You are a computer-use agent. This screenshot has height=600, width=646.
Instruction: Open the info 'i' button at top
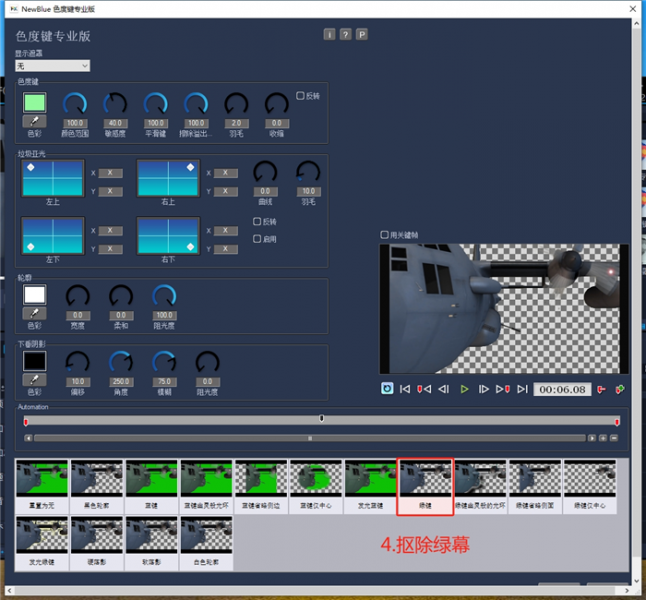pos(329,34)
